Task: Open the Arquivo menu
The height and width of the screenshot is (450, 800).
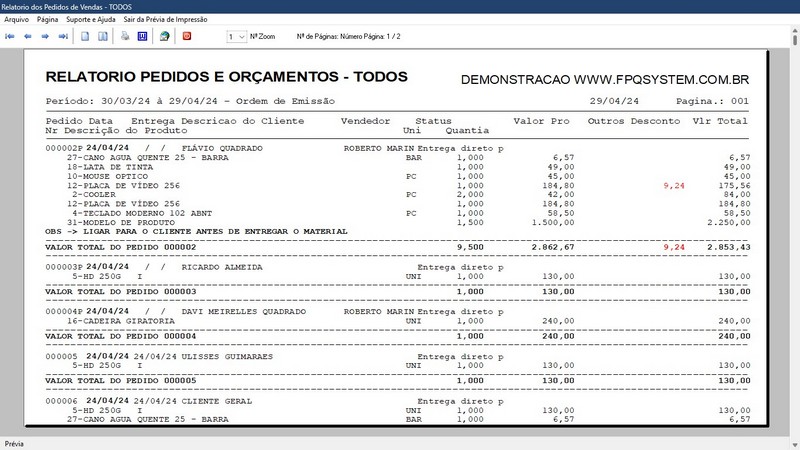Action: 16,19
